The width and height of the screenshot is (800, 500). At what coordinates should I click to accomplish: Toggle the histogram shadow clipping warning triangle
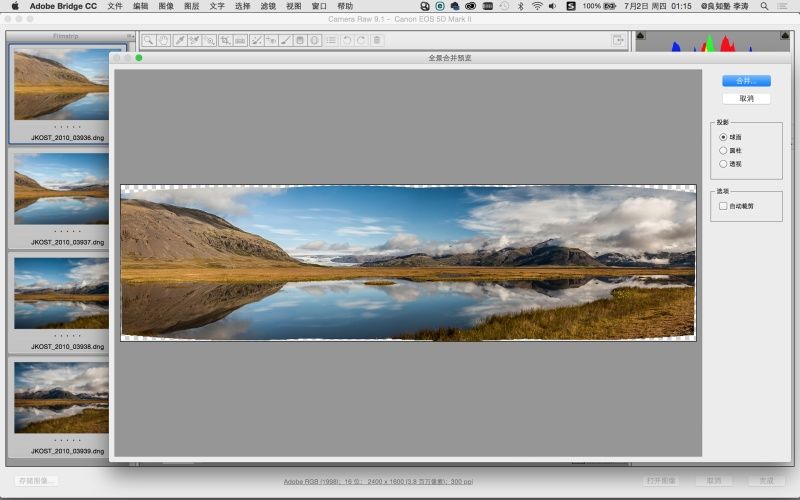pos(641,37)
